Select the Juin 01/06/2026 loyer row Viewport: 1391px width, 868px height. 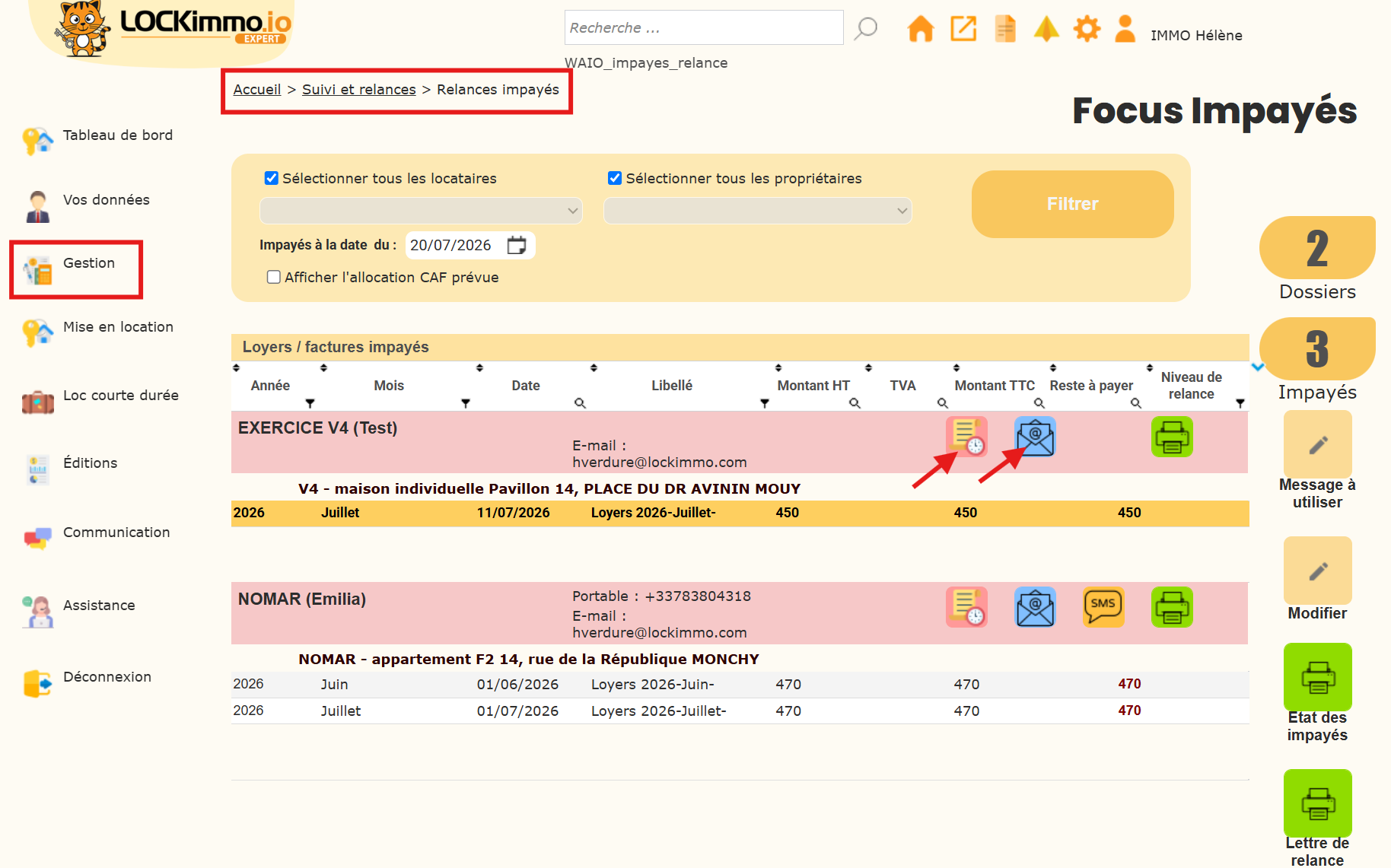click(740, 684)
